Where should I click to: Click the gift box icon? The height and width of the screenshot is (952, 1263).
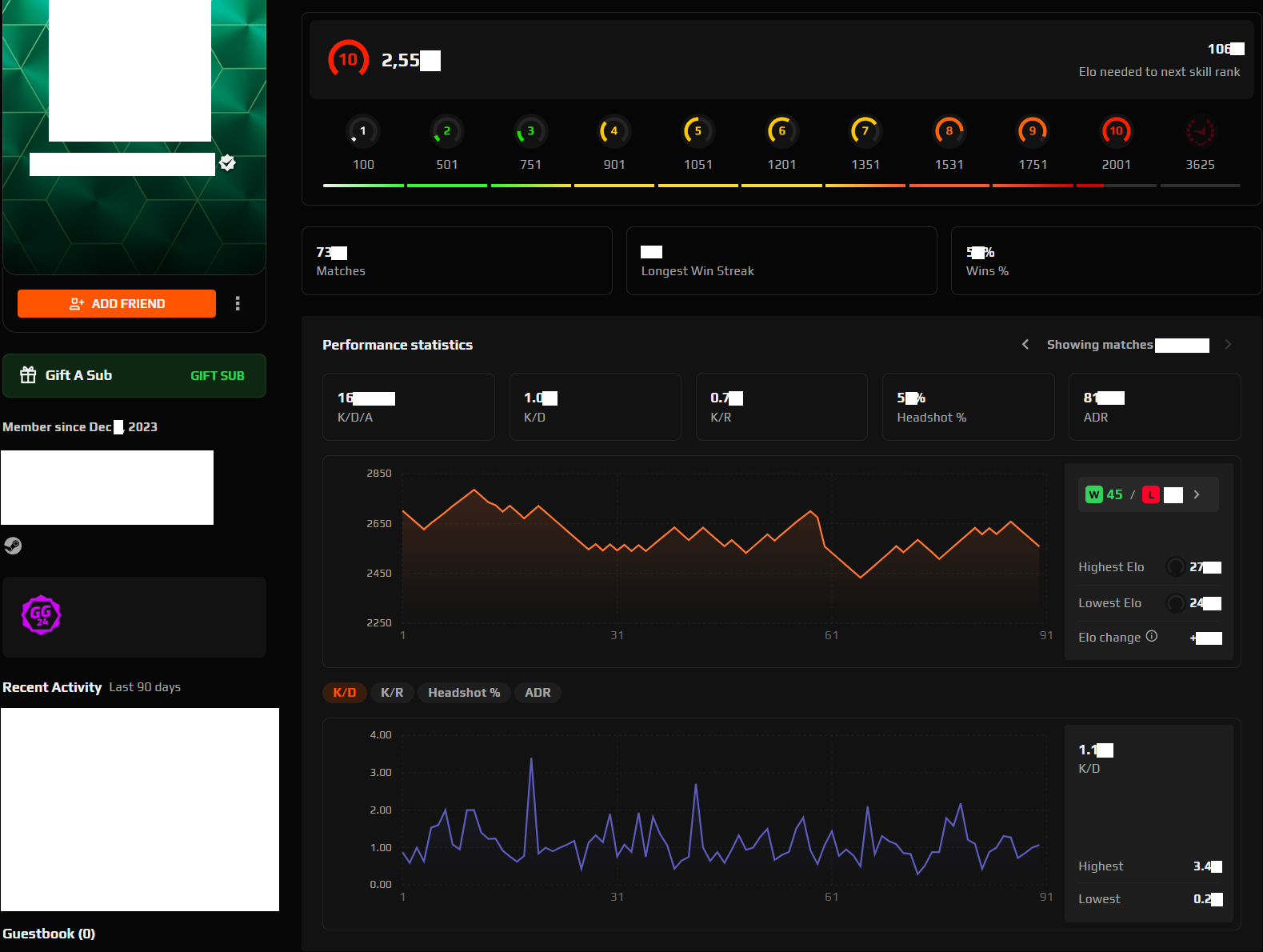(28, 375)
